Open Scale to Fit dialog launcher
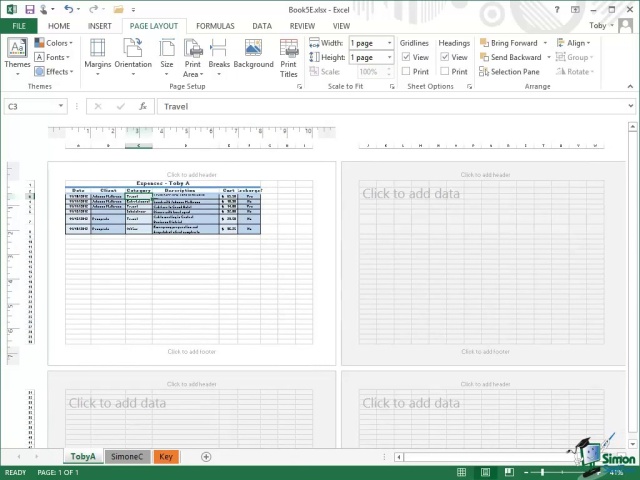Viewport: 640px width, 480px height. pos(392,87)
